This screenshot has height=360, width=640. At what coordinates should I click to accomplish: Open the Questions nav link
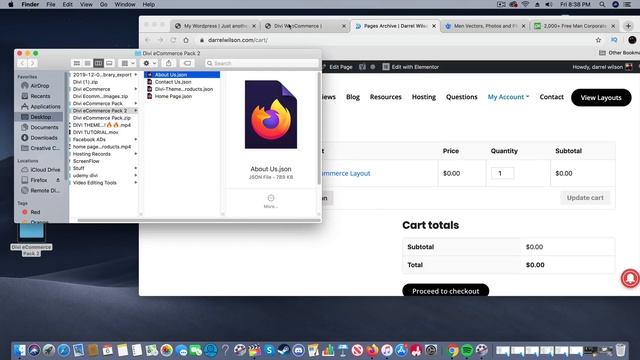coord(462,97)
